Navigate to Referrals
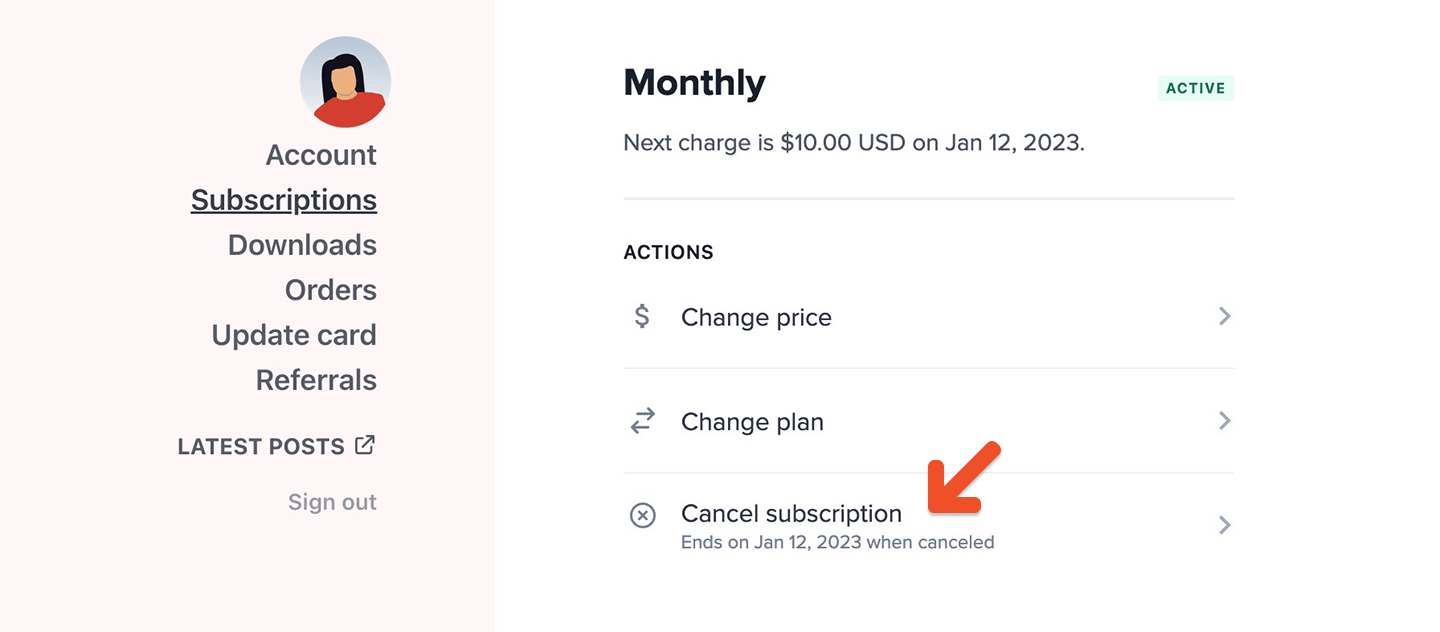This screenshot has width=1440, height=632. (316, 380)
